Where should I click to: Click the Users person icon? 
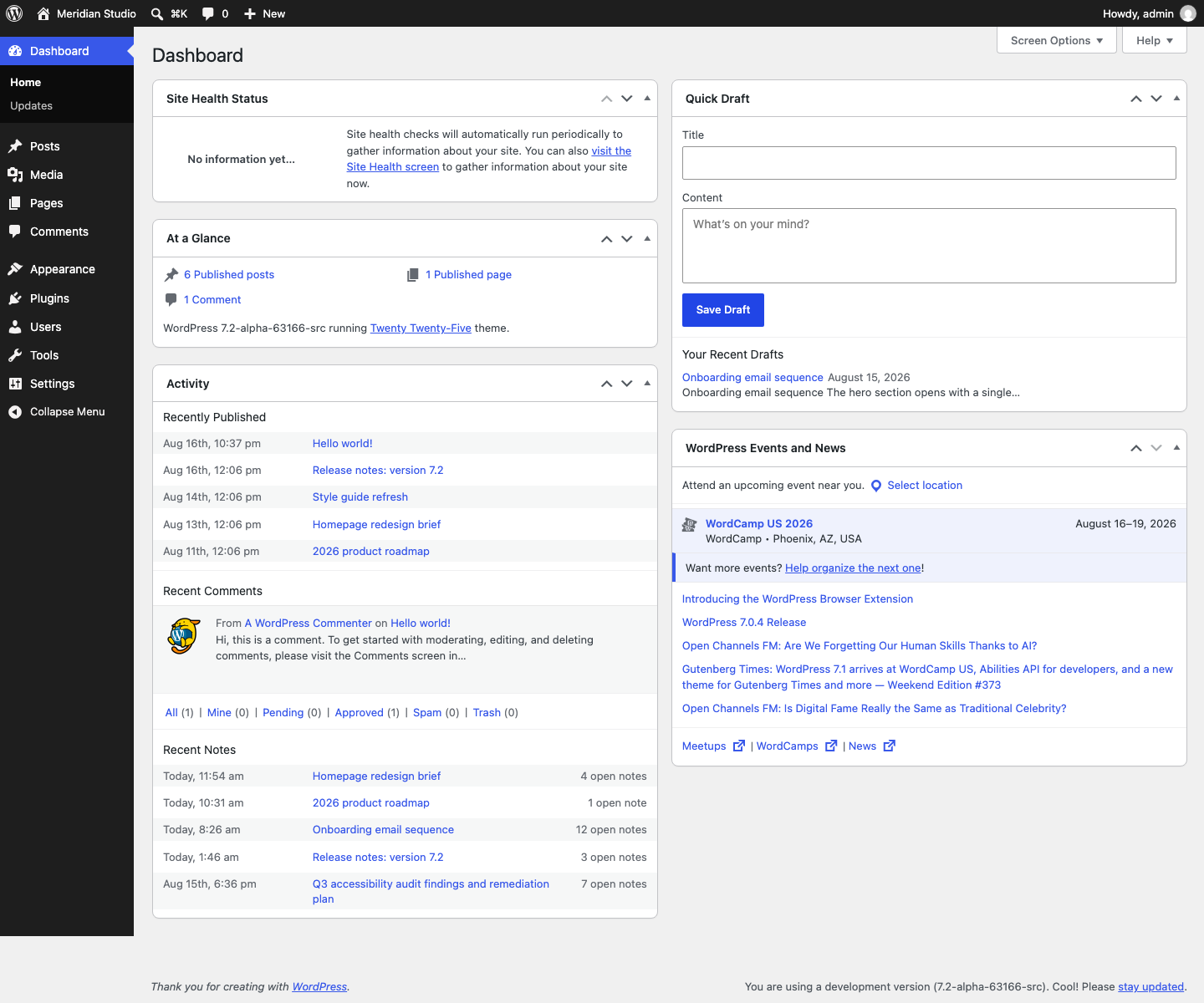point(15,327)
